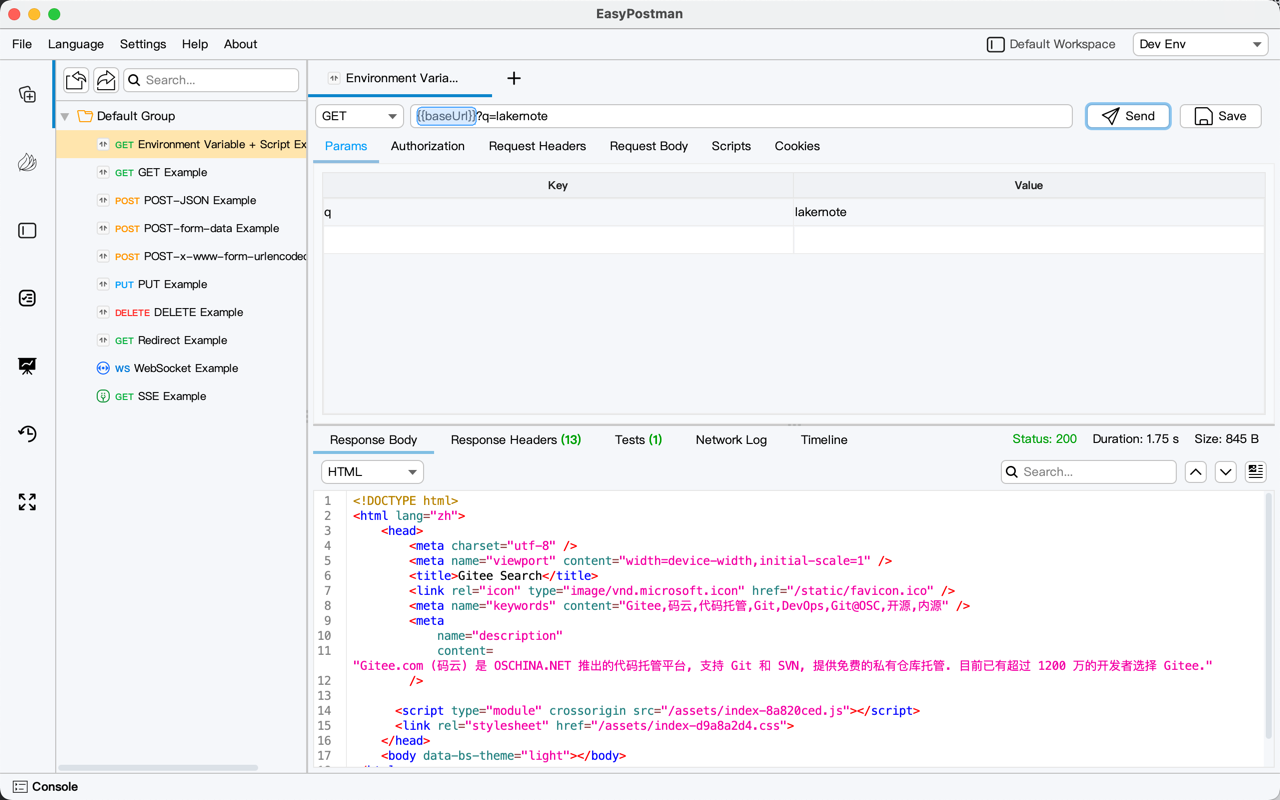The image size is (1280, 800).
Task: Click the SSE Example plug icon
Action: tap(103, 396)
